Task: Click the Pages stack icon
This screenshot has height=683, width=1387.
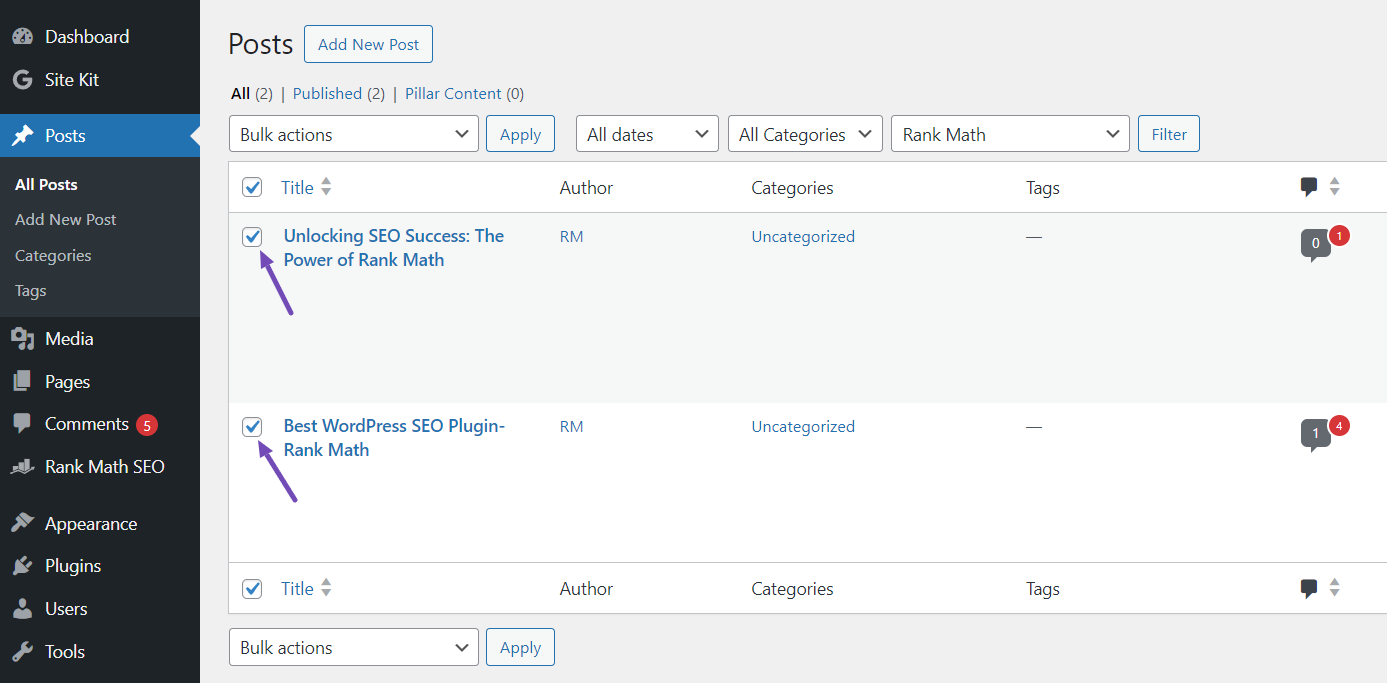Action: click(x=22, y=382)
